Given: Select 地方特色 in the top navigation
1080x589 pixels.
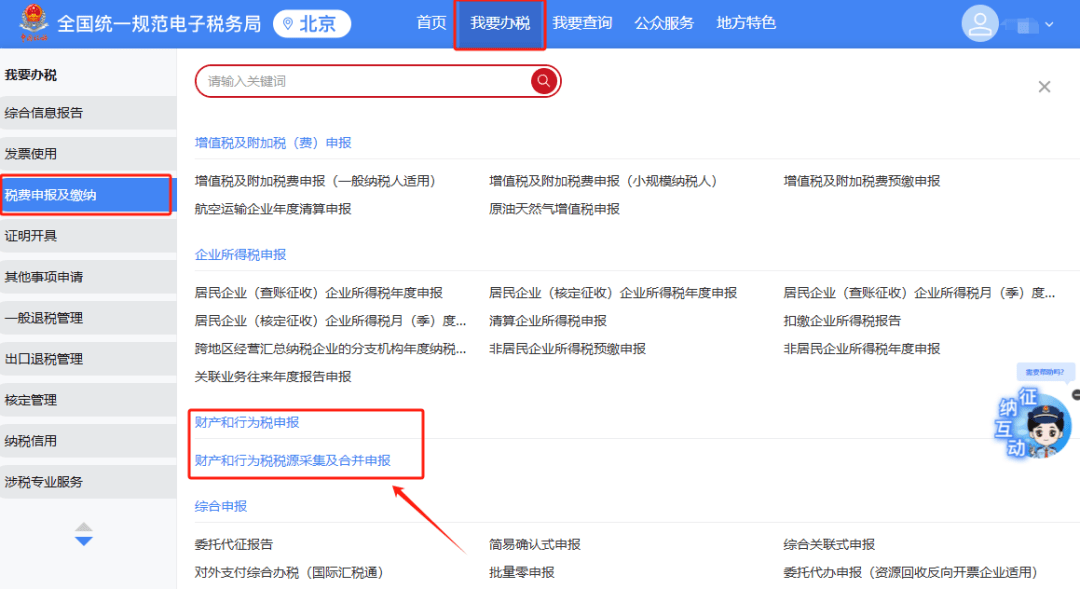Looking at the screenshot, I should 744,23.
